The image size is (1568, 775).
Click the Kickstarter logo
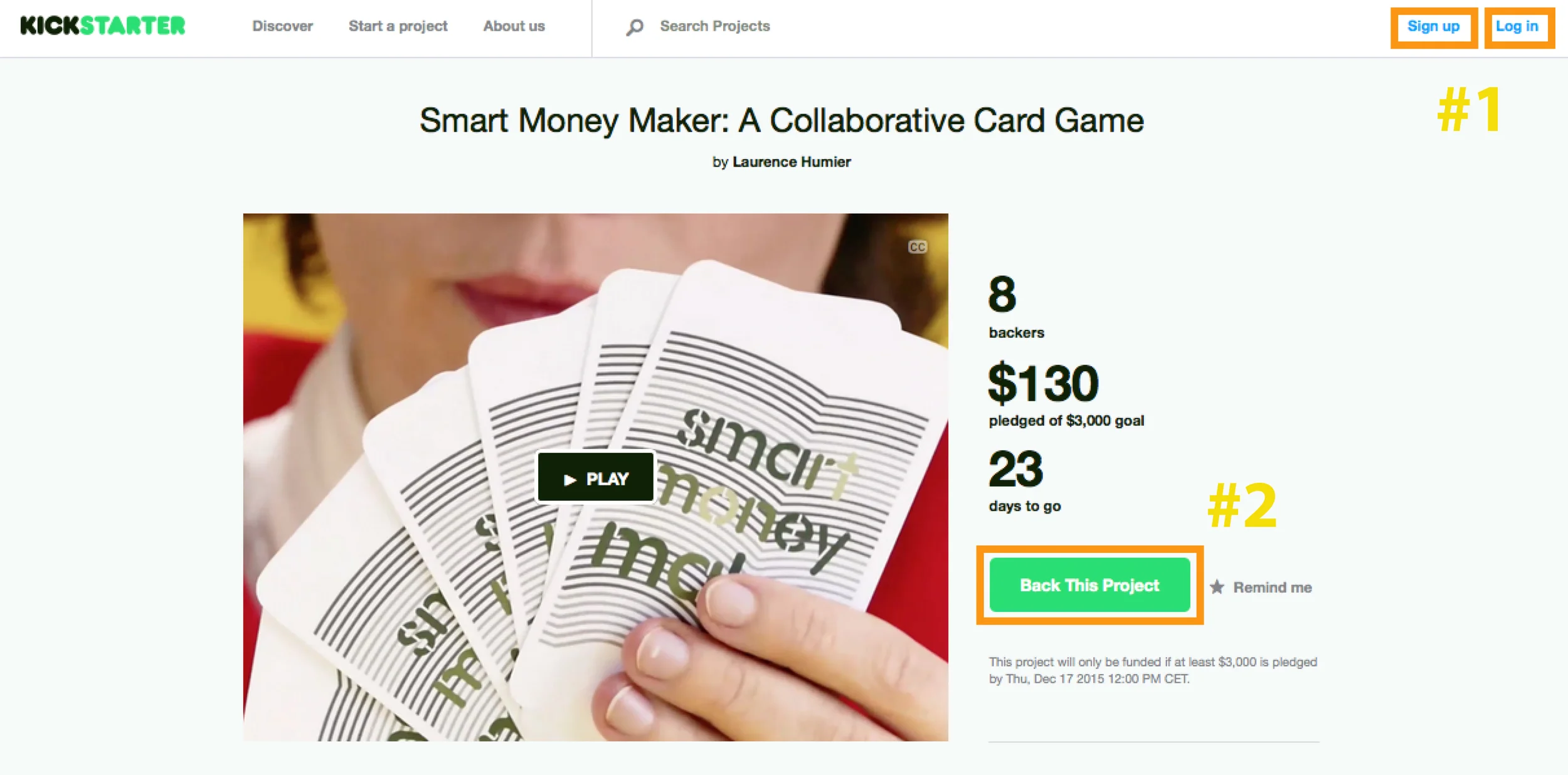[x=103, y=26]
